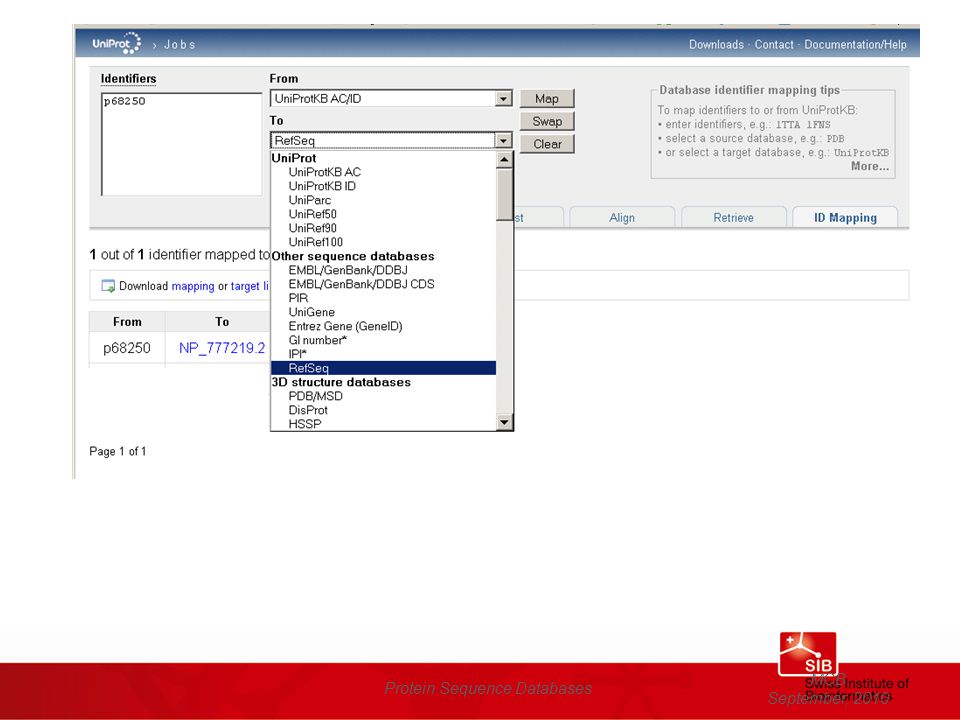Switch to the Align tab
The height and width of the screenshot is (720, 960).
[x=621, y=217]
